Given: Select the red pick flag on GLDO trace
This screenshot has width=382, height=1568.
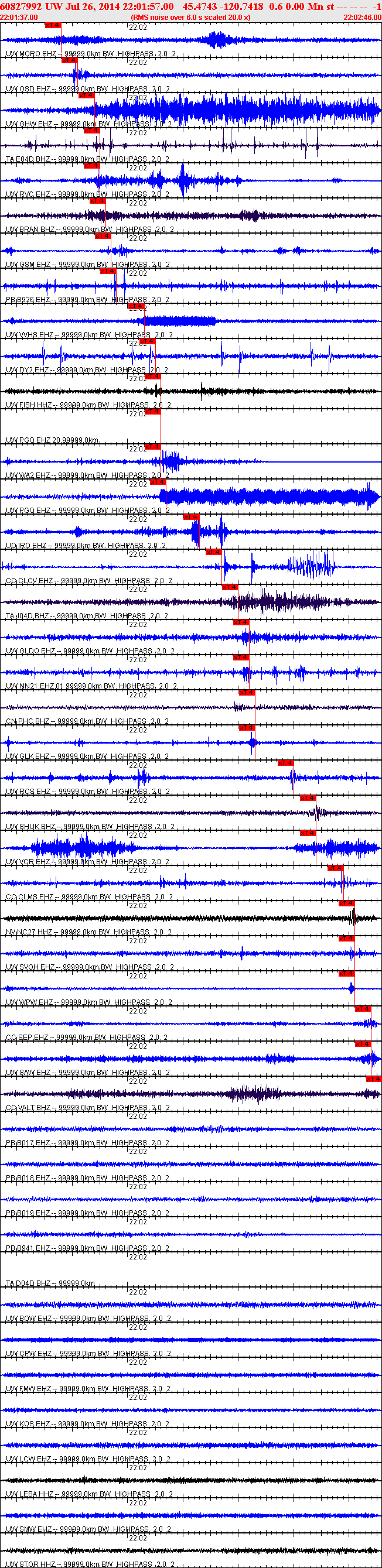Looking at the screenshot, I should (x=241, y=622).
